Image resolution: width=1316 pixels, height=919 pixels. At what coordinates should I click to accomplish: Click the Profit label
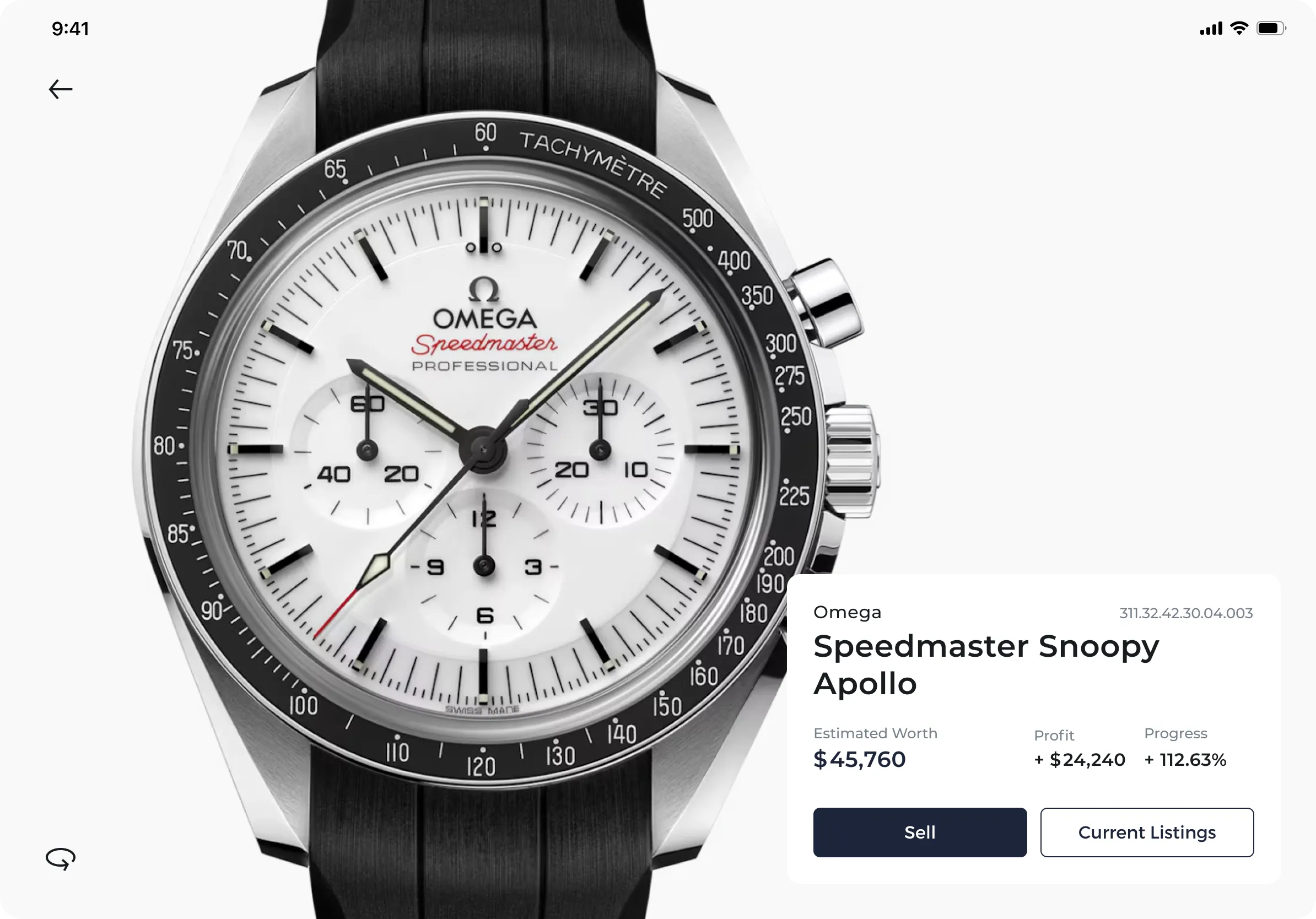(1054, 735)
